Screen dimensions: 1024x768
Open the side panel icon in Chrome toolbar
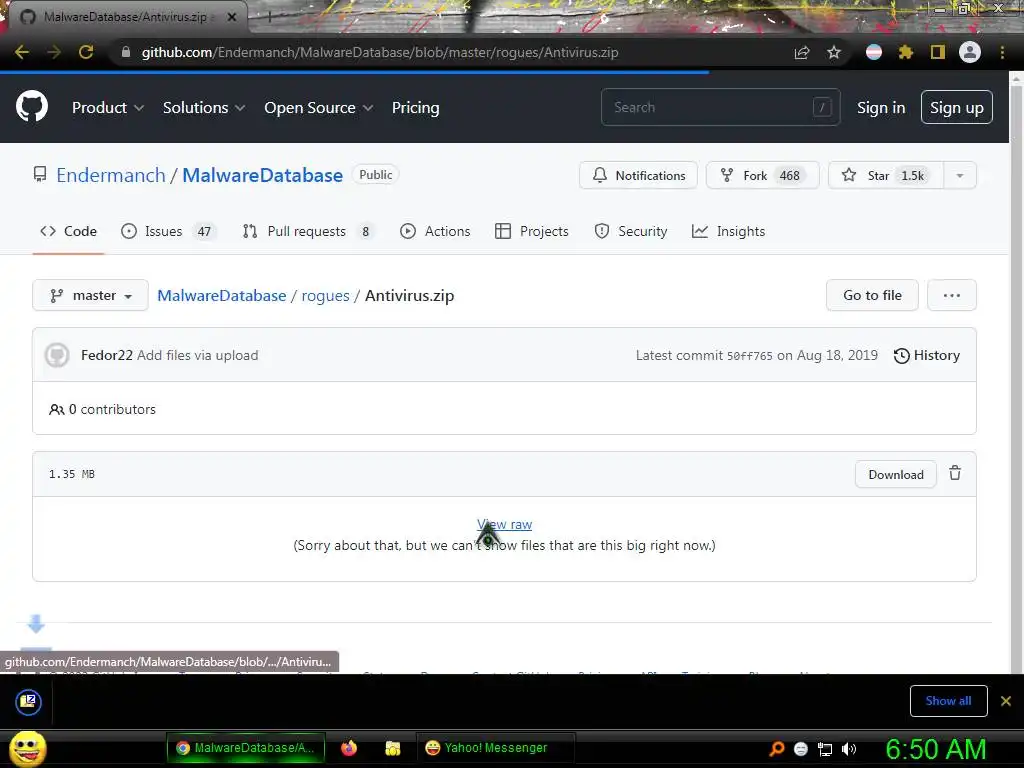click(938, 52)
